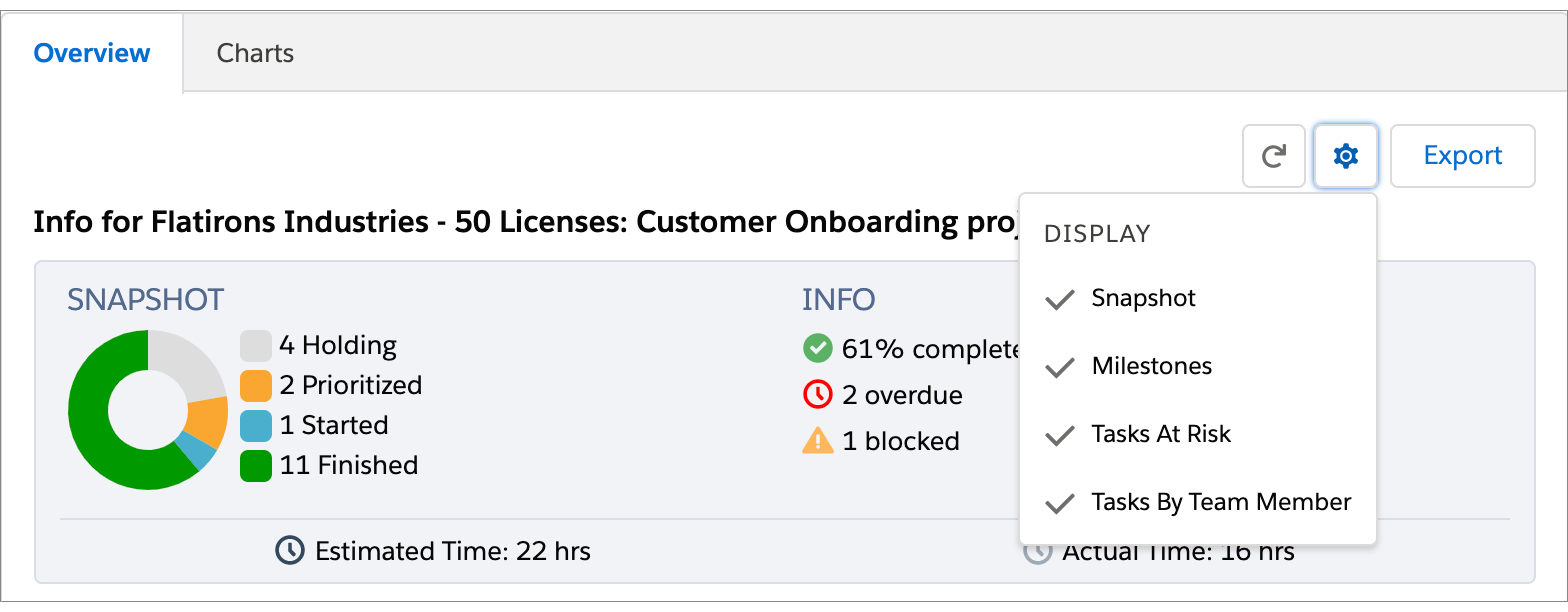Click the orange warning blocked icon

(x=817, y=440)
